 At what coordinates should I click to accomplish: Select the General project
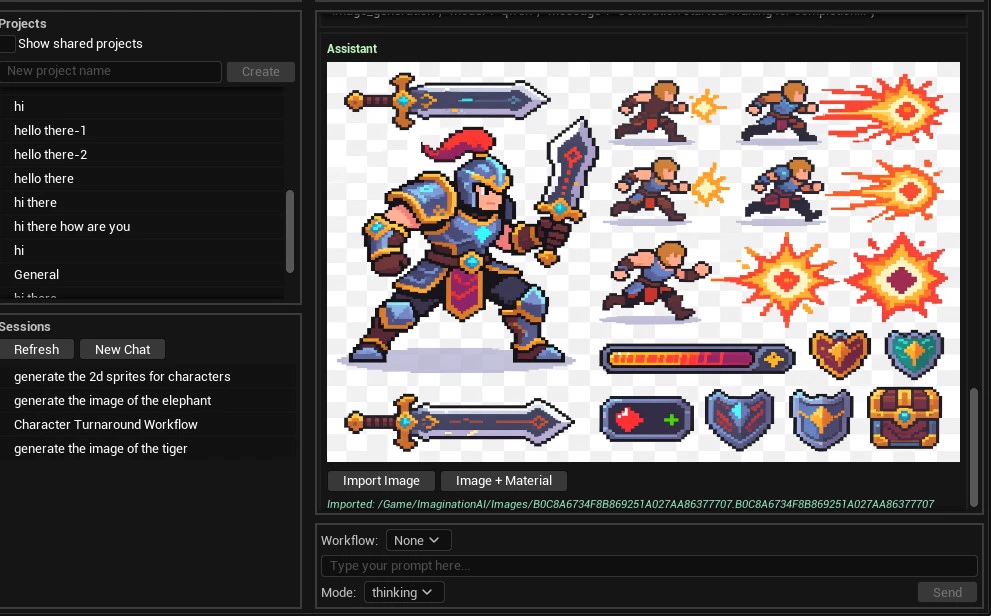[142, 275]
